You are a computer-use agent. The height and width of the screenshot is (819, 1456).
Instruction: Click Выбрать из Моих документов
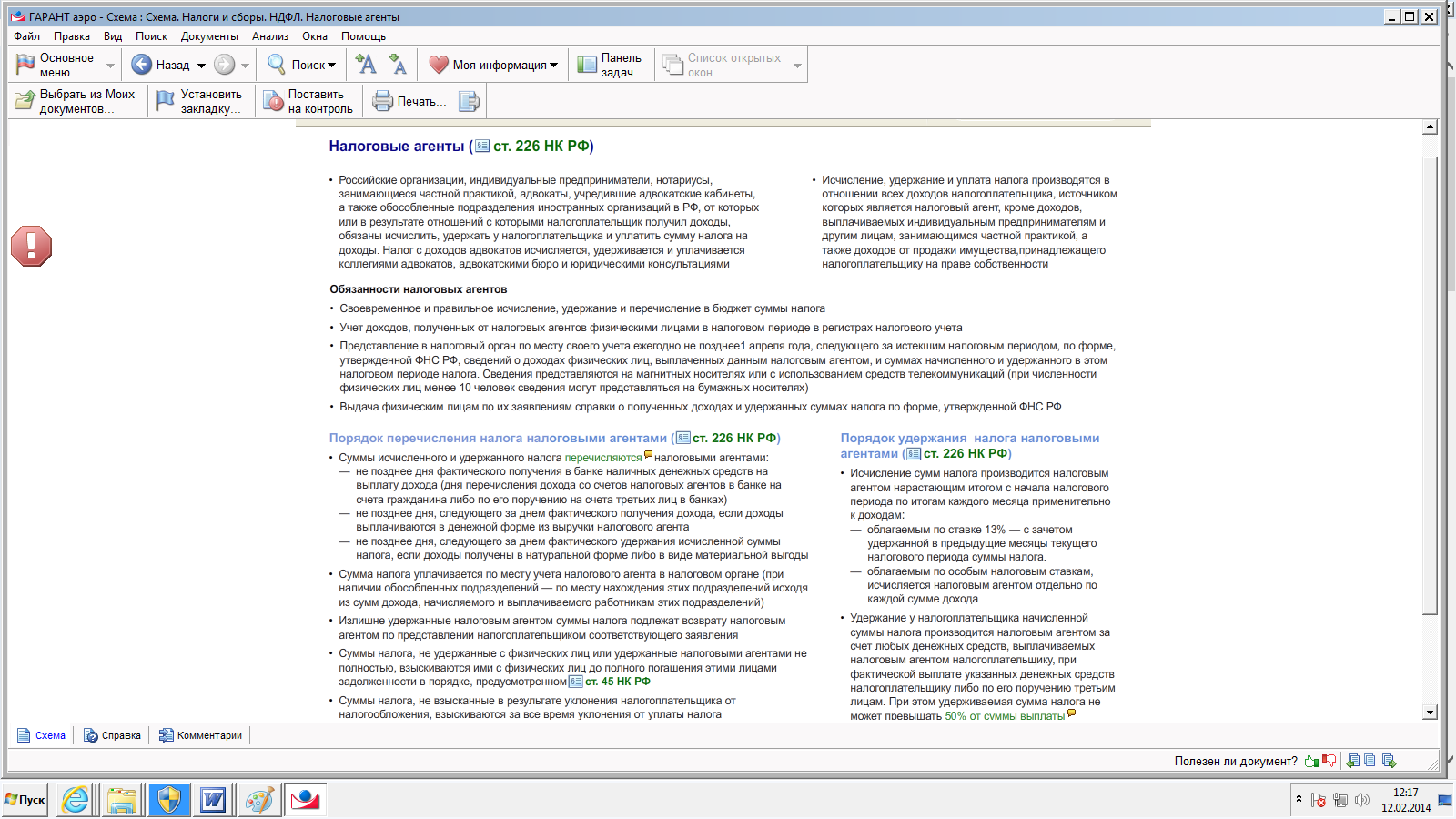[x=76, y=101]
